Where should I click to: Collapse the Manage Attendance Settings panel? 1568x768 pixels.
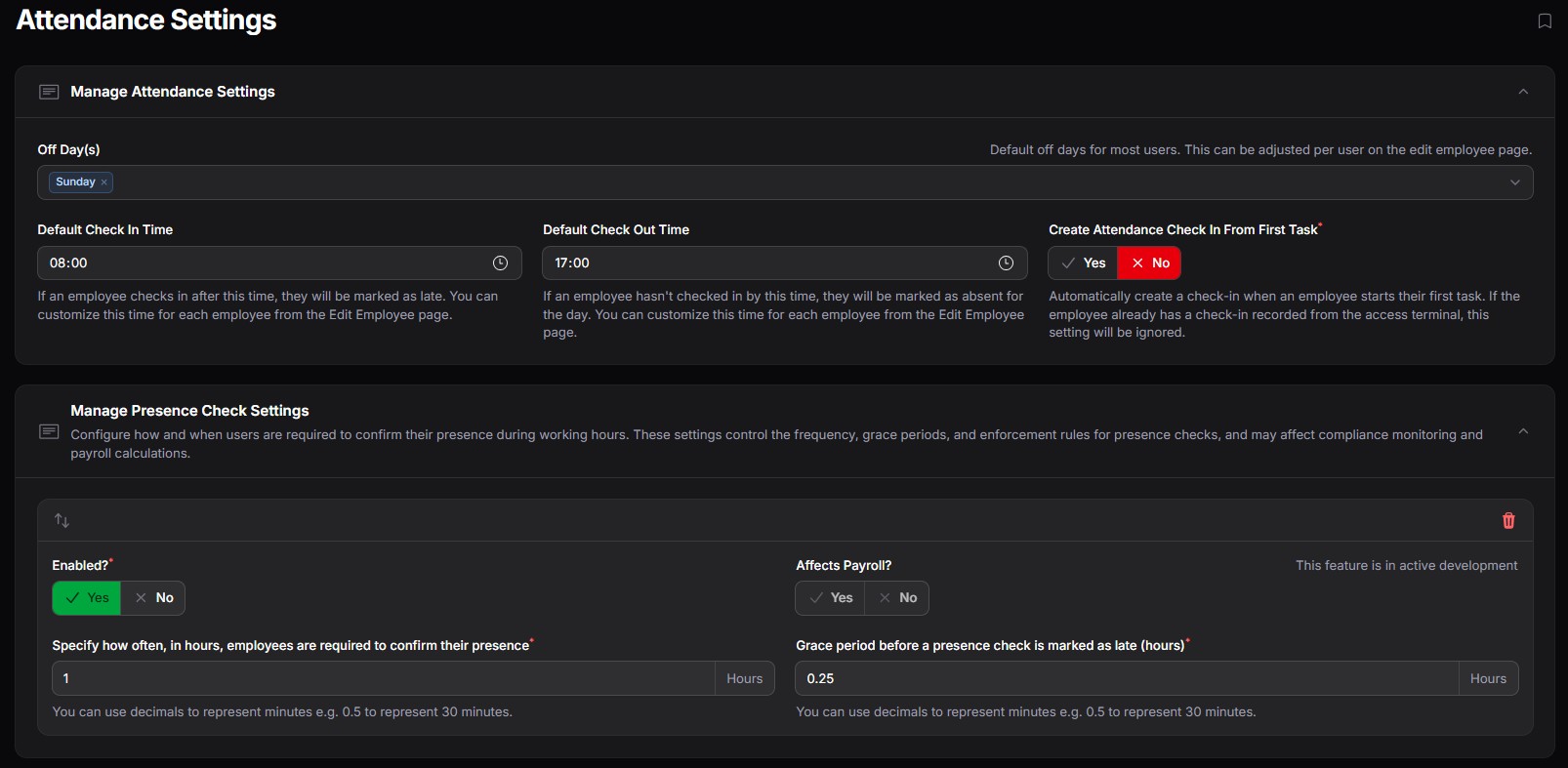(x=1522, y=92)
